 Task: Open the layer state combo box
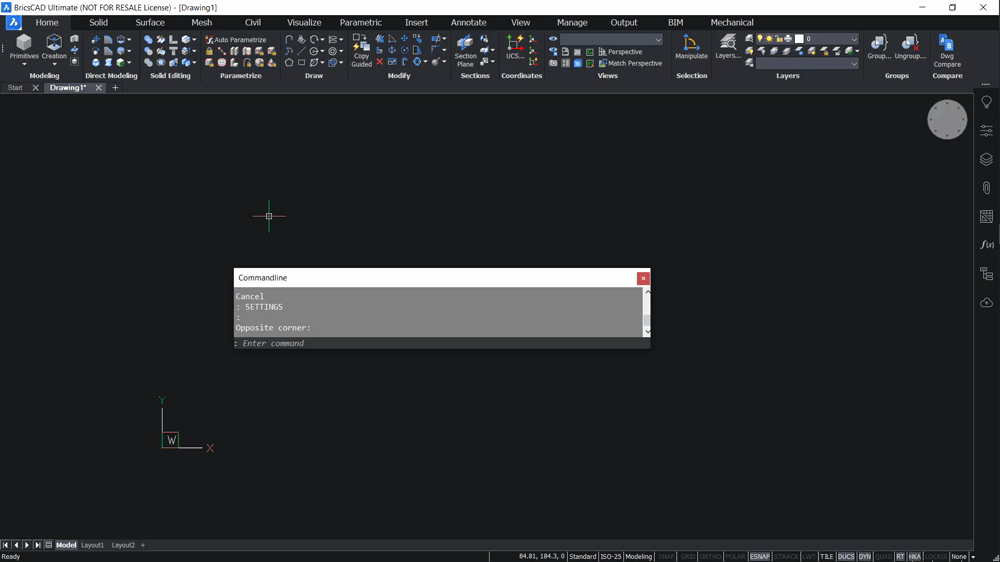pyautogui.click(x=807, y=63)
